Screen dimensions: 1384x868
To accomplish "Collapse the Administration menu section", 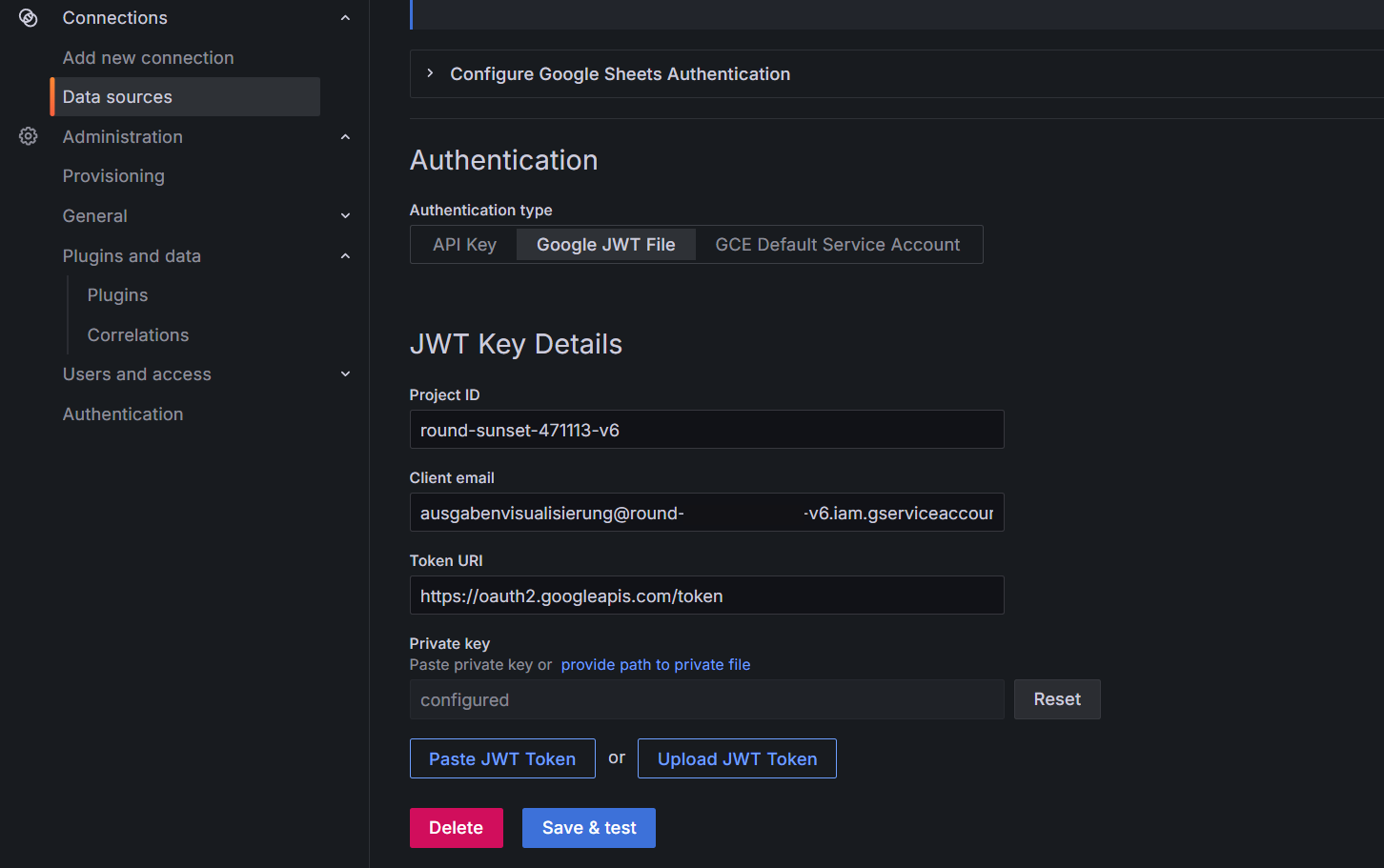I will [345, 137].
